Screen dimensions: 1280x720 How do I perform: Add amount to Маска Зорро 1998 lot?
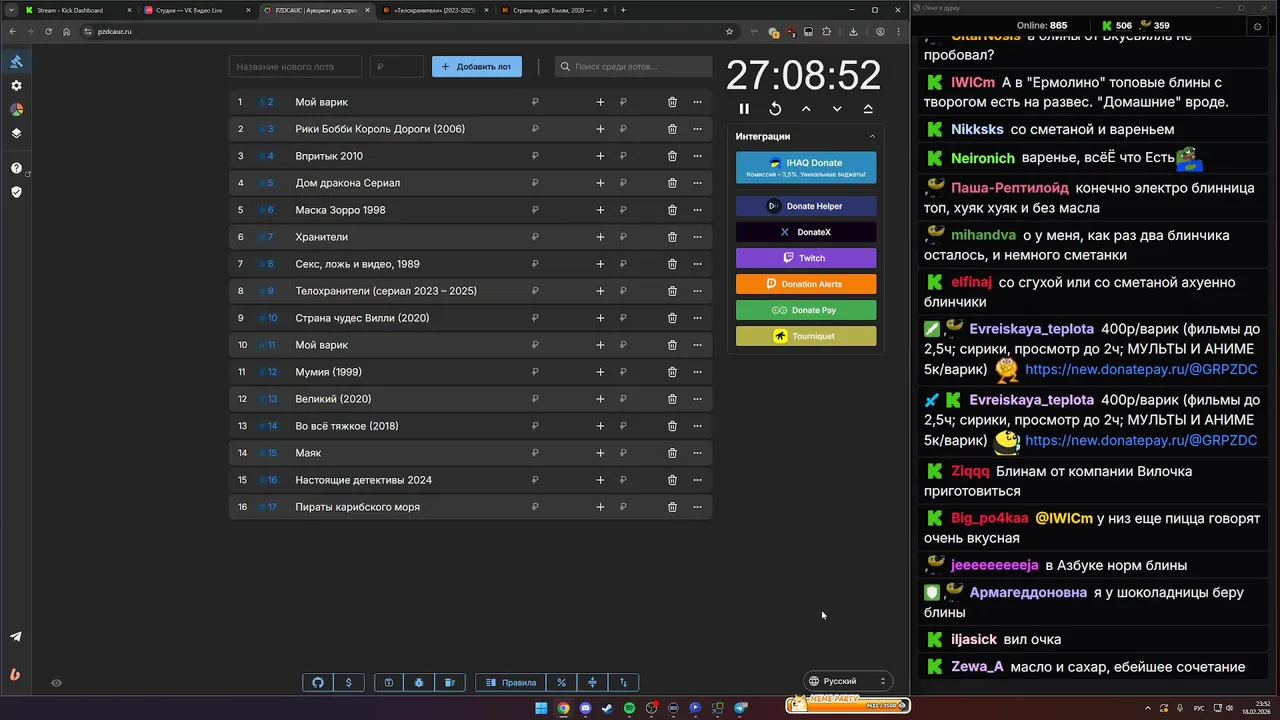click(600, 210)
